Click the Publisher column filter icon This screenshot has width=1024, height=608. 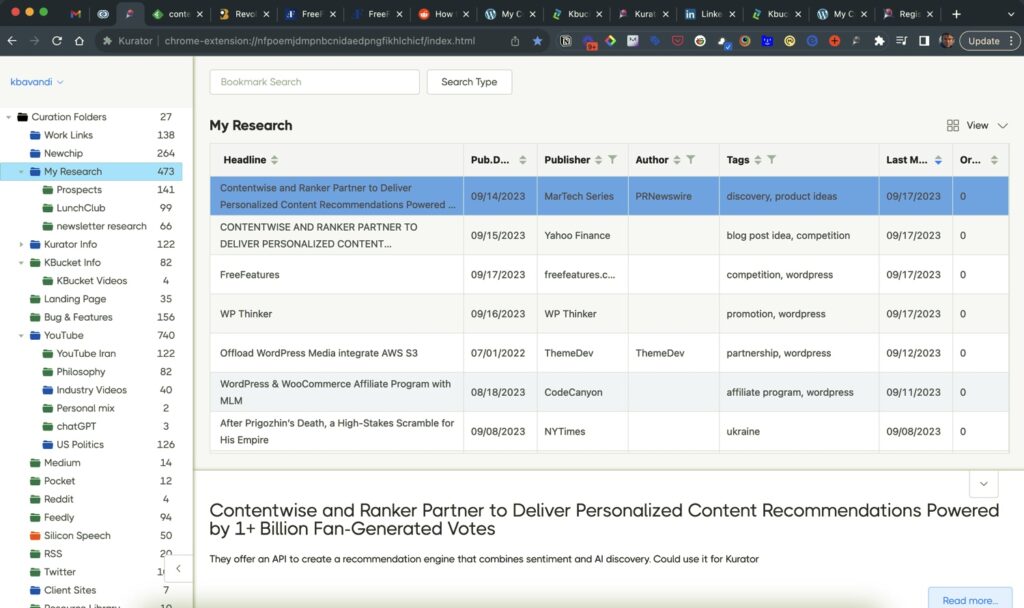613,160
